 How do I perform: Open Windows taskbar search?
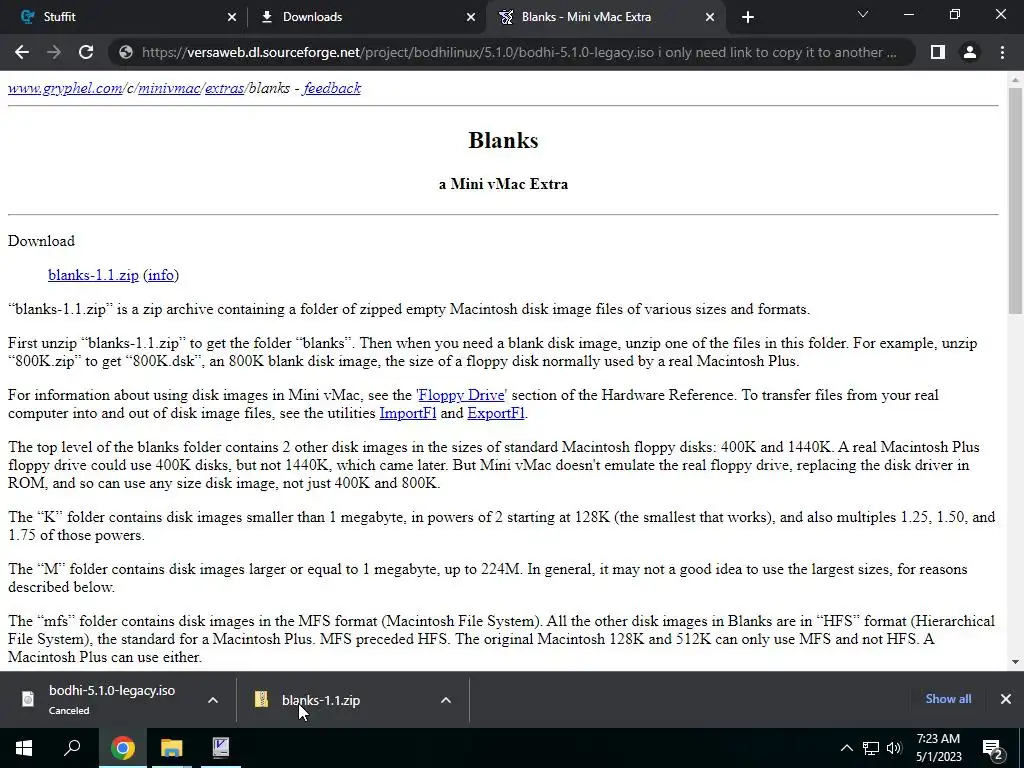point(72,748)
